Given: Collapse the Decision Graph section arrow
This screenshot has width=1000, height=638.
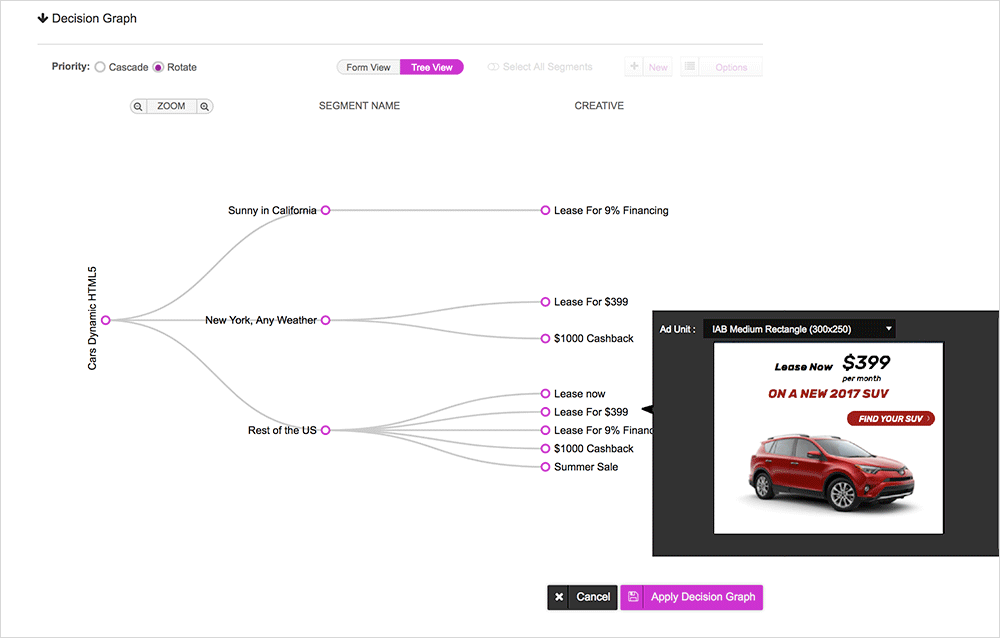Looking at the screenshot, I should (42, 18).
